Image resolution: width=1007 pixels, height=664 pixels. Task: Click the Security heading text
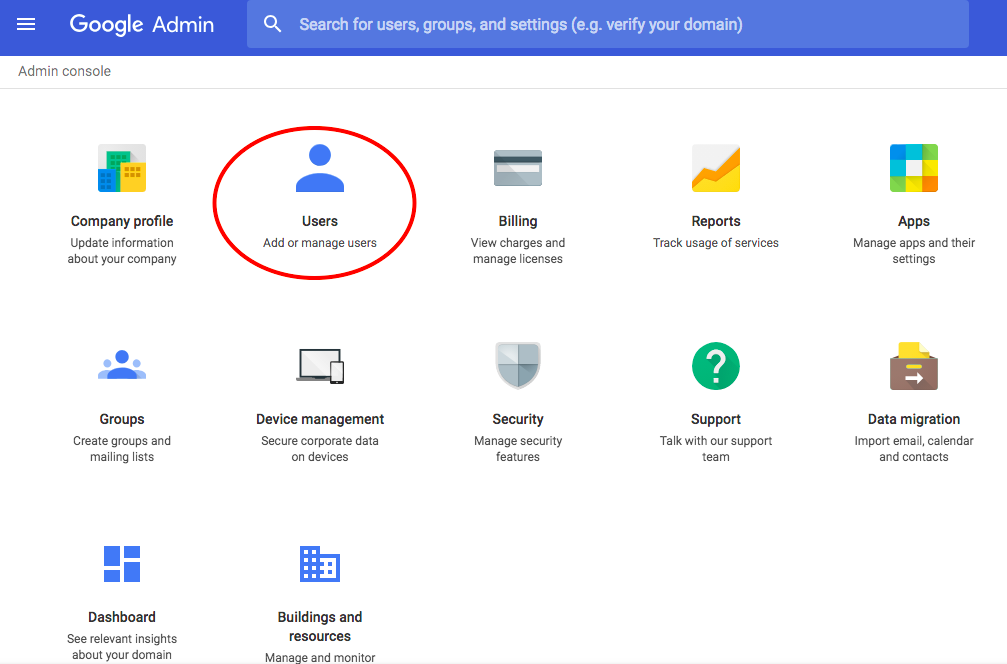click(x=518, y=419)
